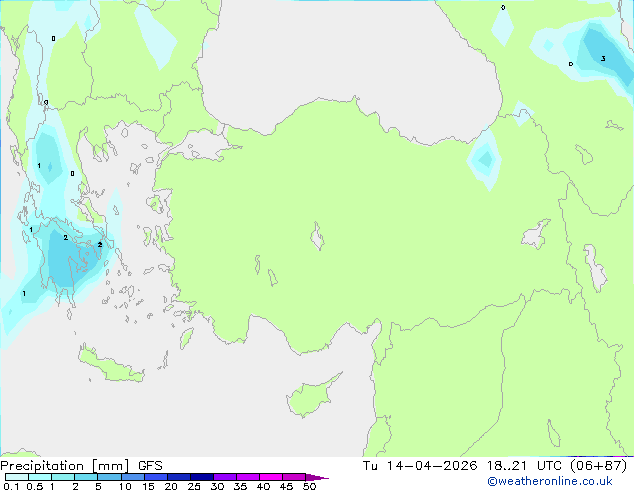Pick the 15–20 mm blue legend swatch

click(155, 477)
